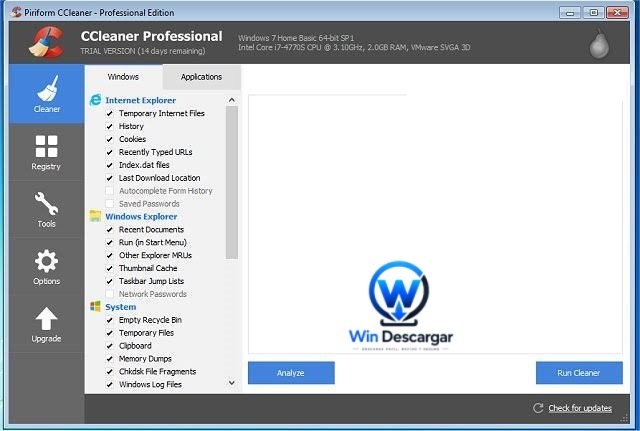Toggle Thumbnail Cache checkbox
640x431 pixels.
[109, 269]
